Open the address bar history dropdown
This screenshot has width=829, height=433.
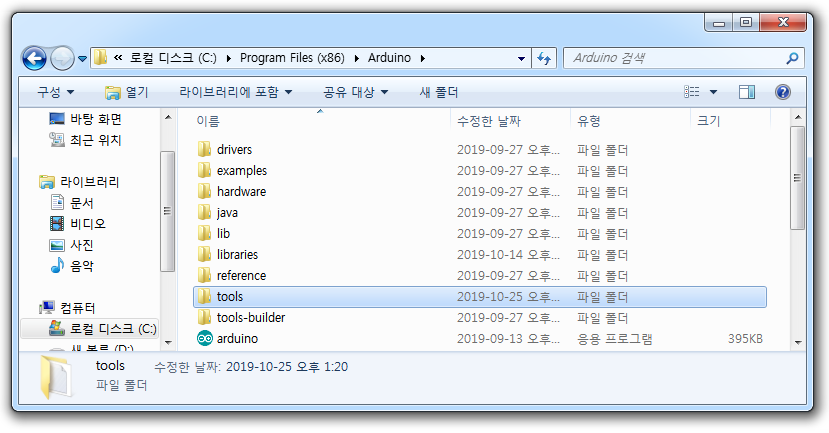click(x=521, y=58)
